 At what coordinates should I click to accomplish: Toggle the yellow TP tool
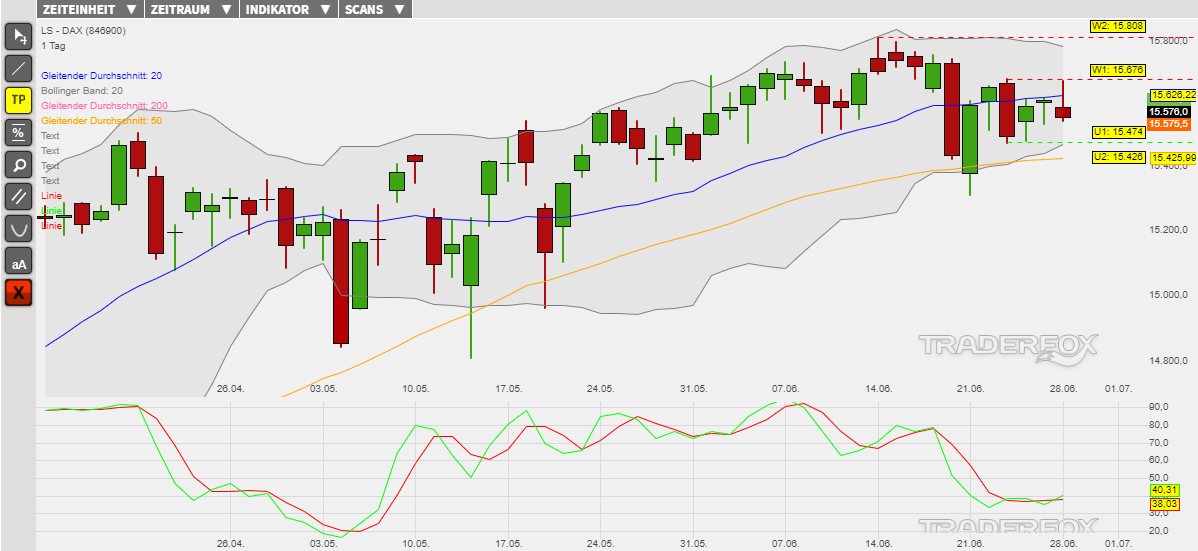(18, 101)
